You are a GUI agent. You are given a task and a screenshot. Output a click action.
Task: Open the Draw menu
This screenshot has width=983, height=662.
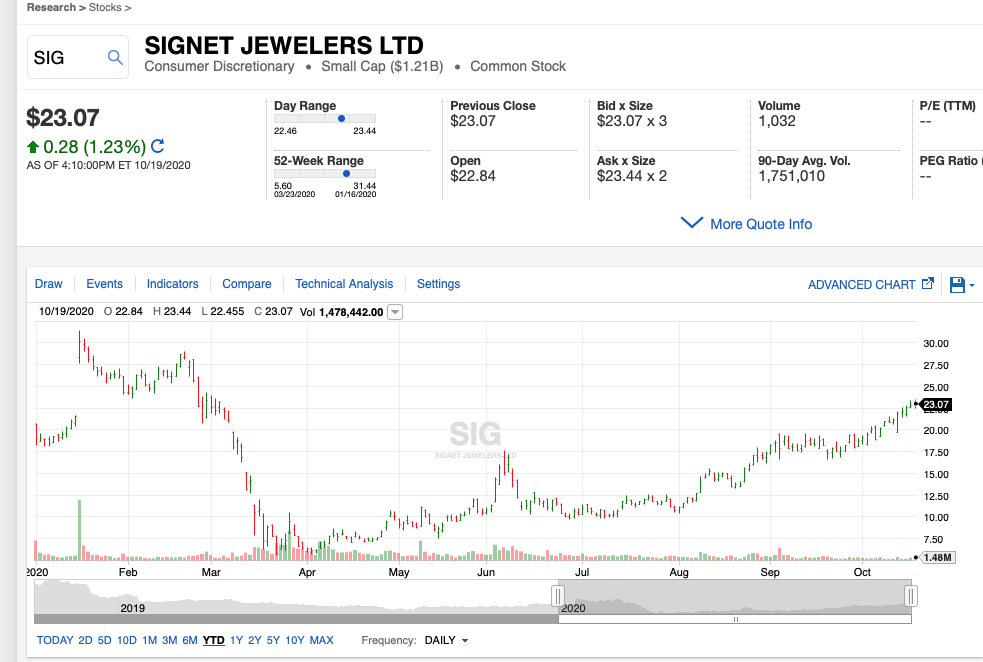[x=48, y=283]
